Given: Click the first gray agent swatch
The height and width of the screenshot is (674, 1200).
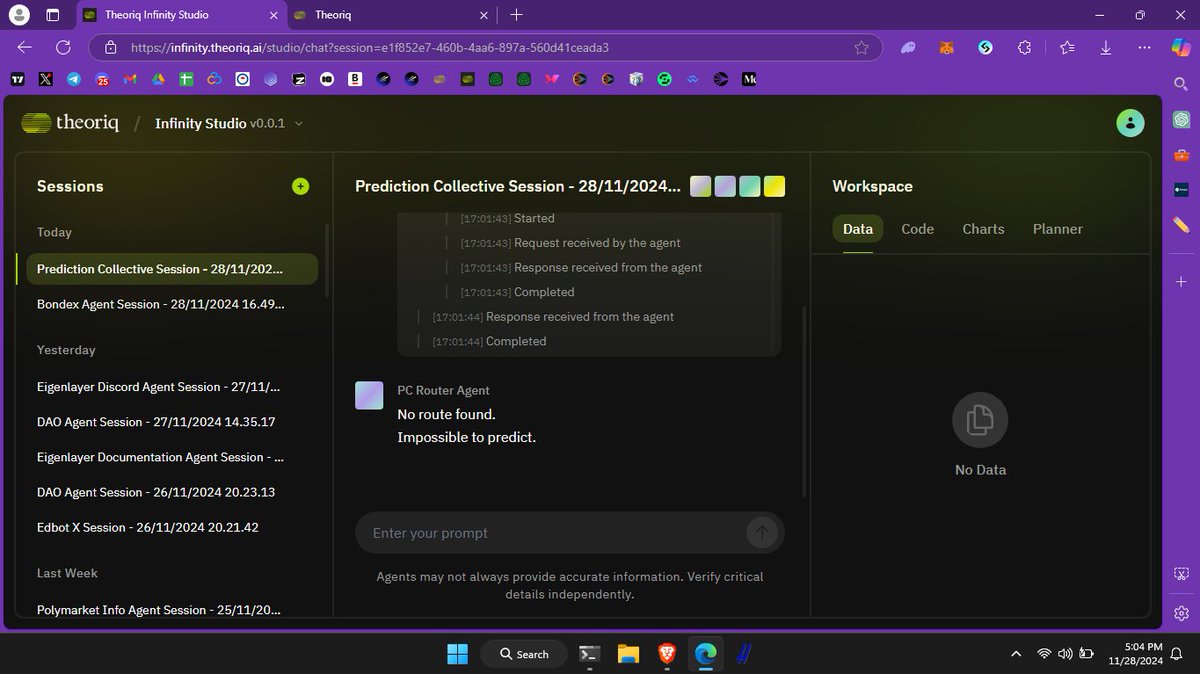Looking at the screenshot, I should [x=701, y=187].
